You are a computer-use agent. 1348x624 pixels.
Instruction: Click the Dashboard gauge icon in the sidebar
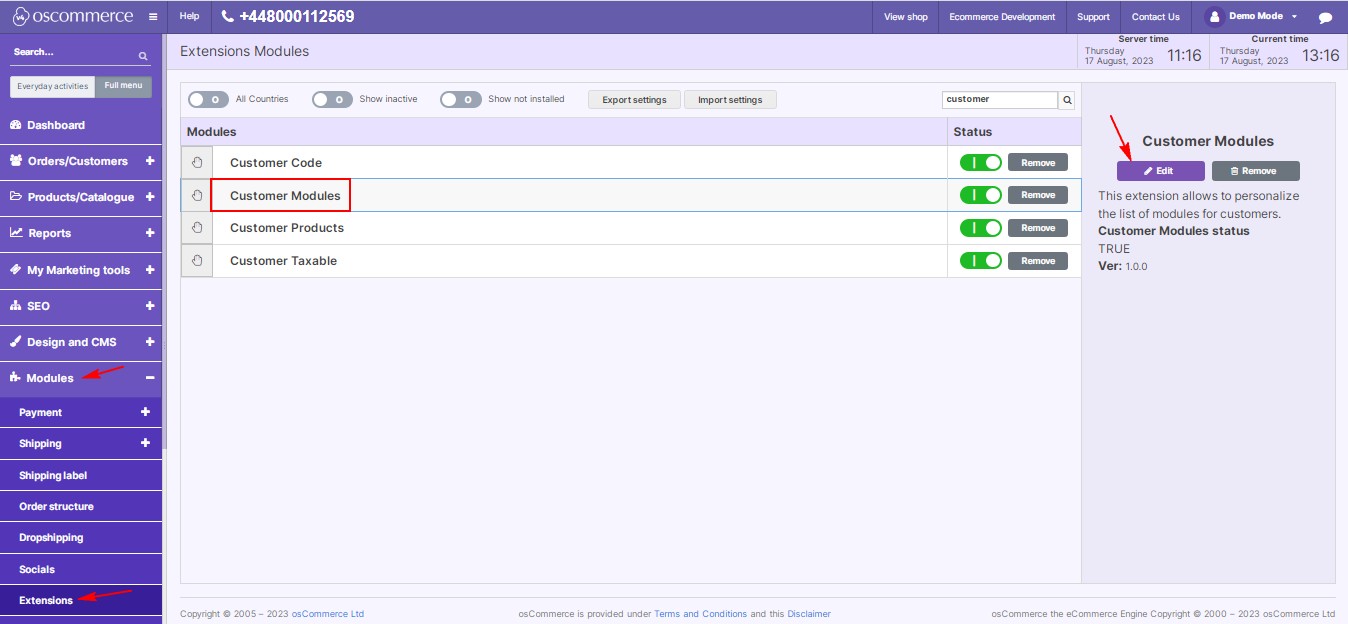tap(14, 124)
